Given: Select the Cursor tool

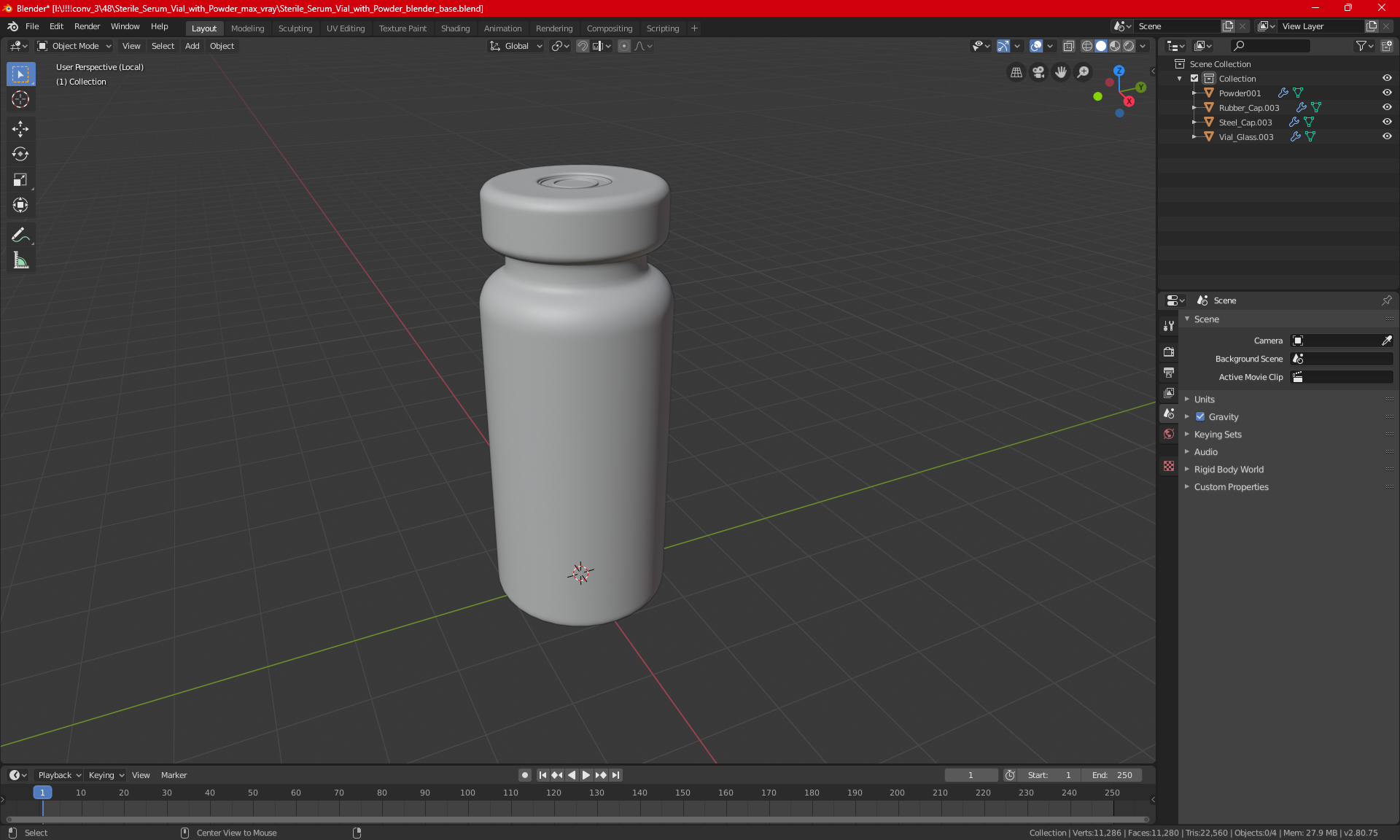Looking at the screenshot, I should pos(20,100).
